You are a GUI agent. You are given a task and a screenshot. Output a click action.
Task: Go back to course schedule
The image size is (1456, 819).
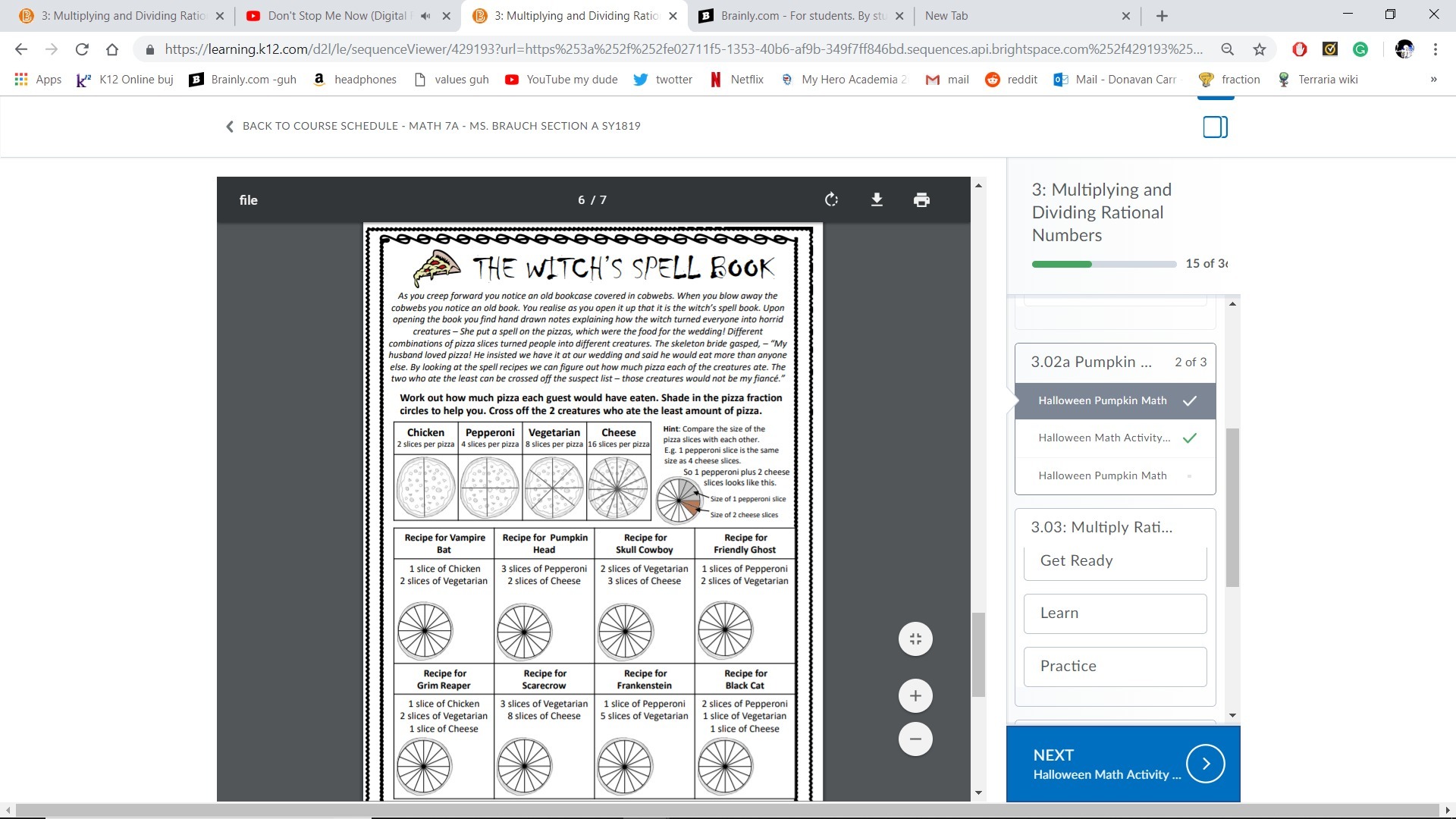point(433,126)
